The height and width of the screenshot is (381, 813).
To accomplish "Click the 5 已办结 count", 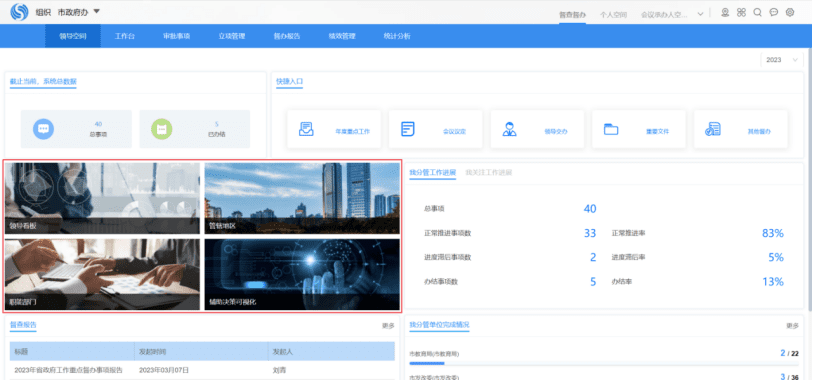I will point(217,124).
